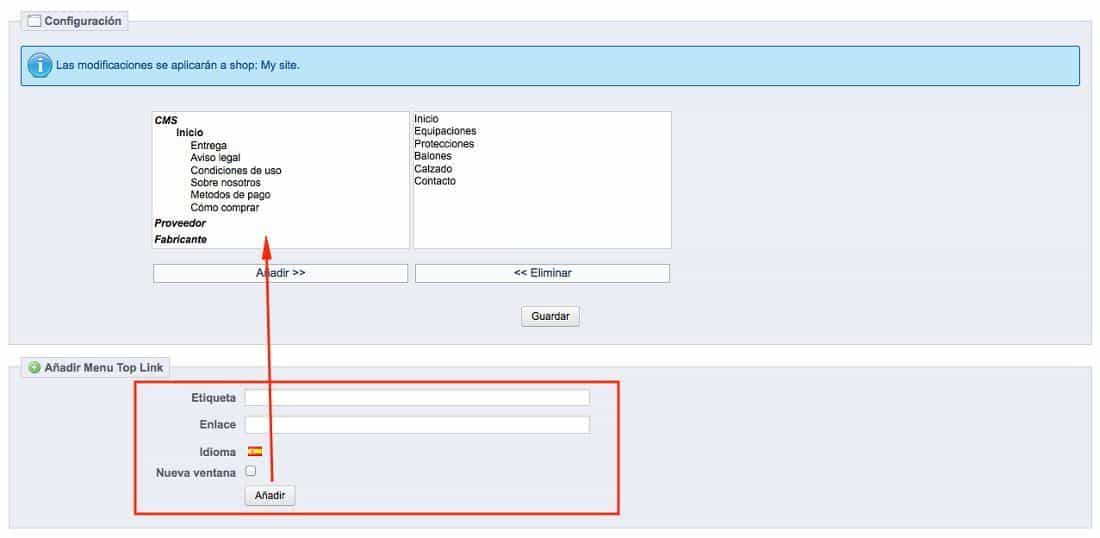Screen dimensions: 1100x538
Task: Select the Fabricante group
Action: coord(181,239)
